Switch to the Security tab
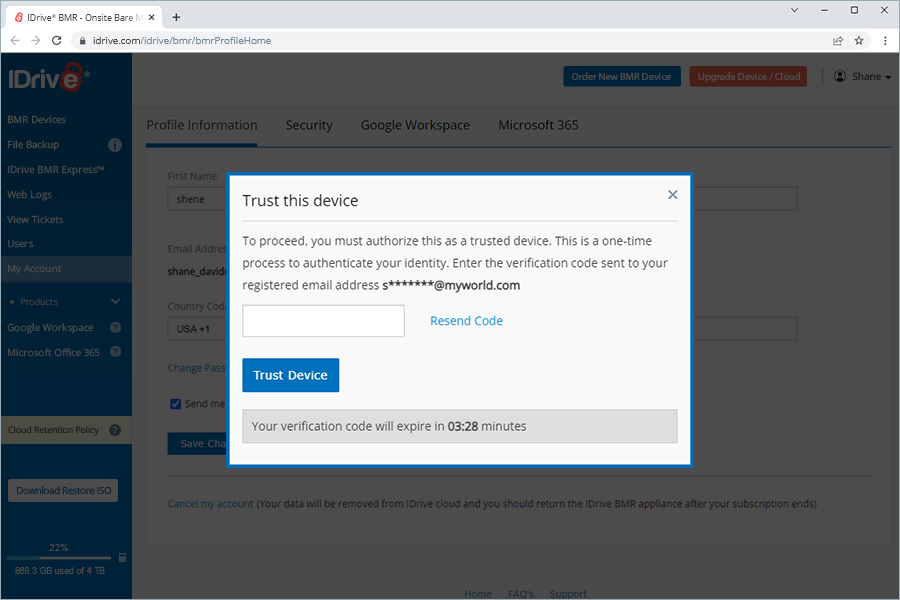 pos(309,125)
